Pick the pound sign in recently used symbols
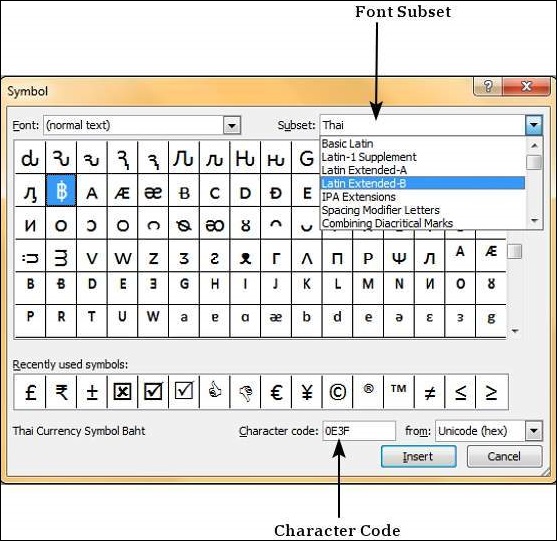Image resolution: width=557 pixels, height=541 pixels. pyautogui.click(x=30, y=392)
